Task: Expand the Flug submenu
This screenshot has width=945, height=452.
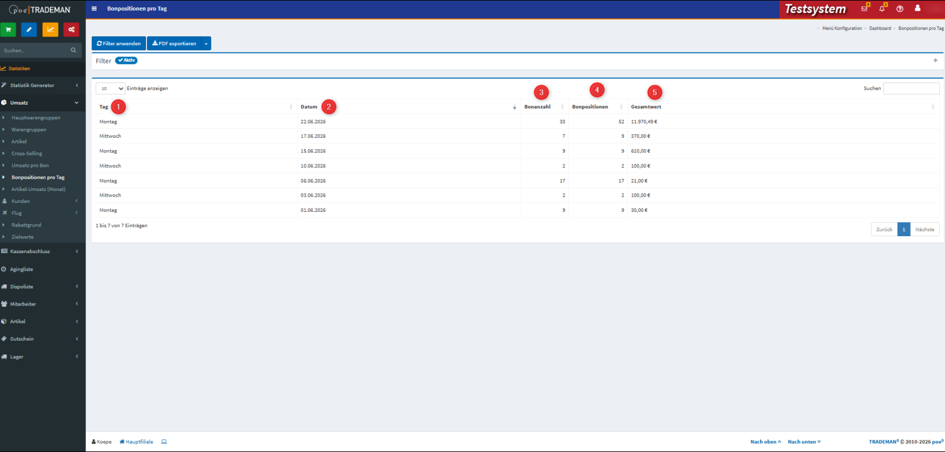Action: (43, 213)
